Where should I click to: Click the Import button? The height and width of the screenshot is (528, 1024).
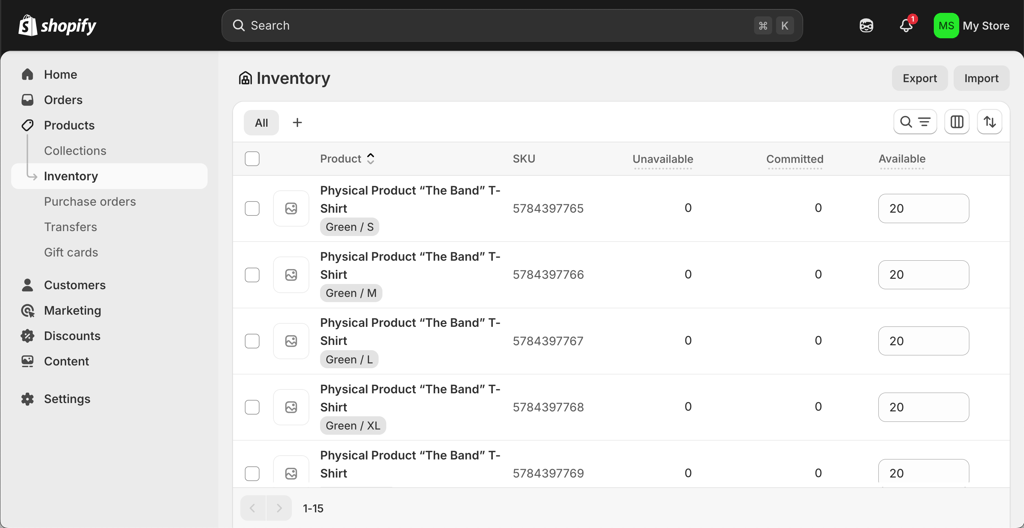(x=982, y=78)
